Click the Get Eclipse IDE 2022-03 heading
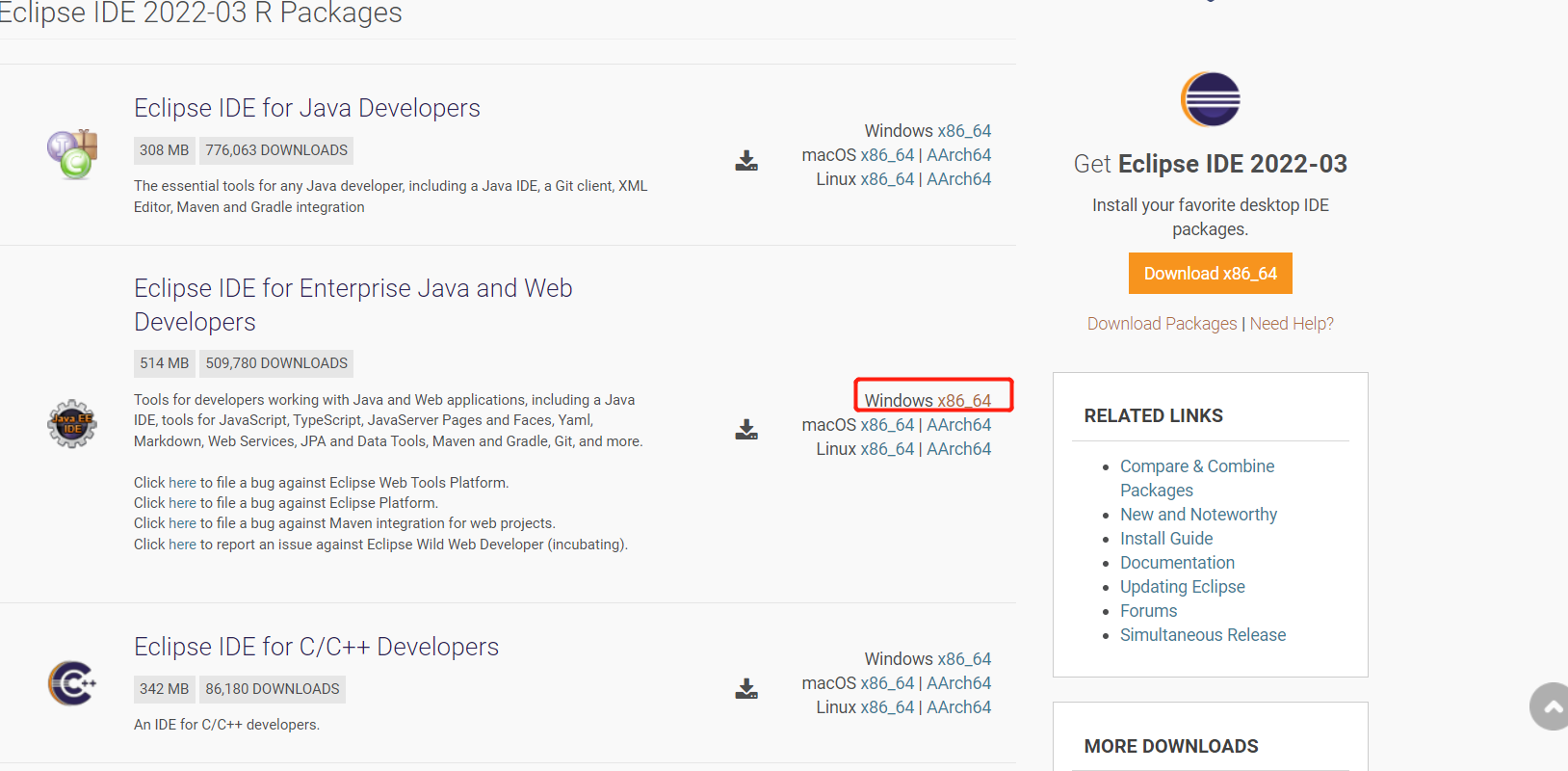The image size is (1568, 771). coord(1211,164)
